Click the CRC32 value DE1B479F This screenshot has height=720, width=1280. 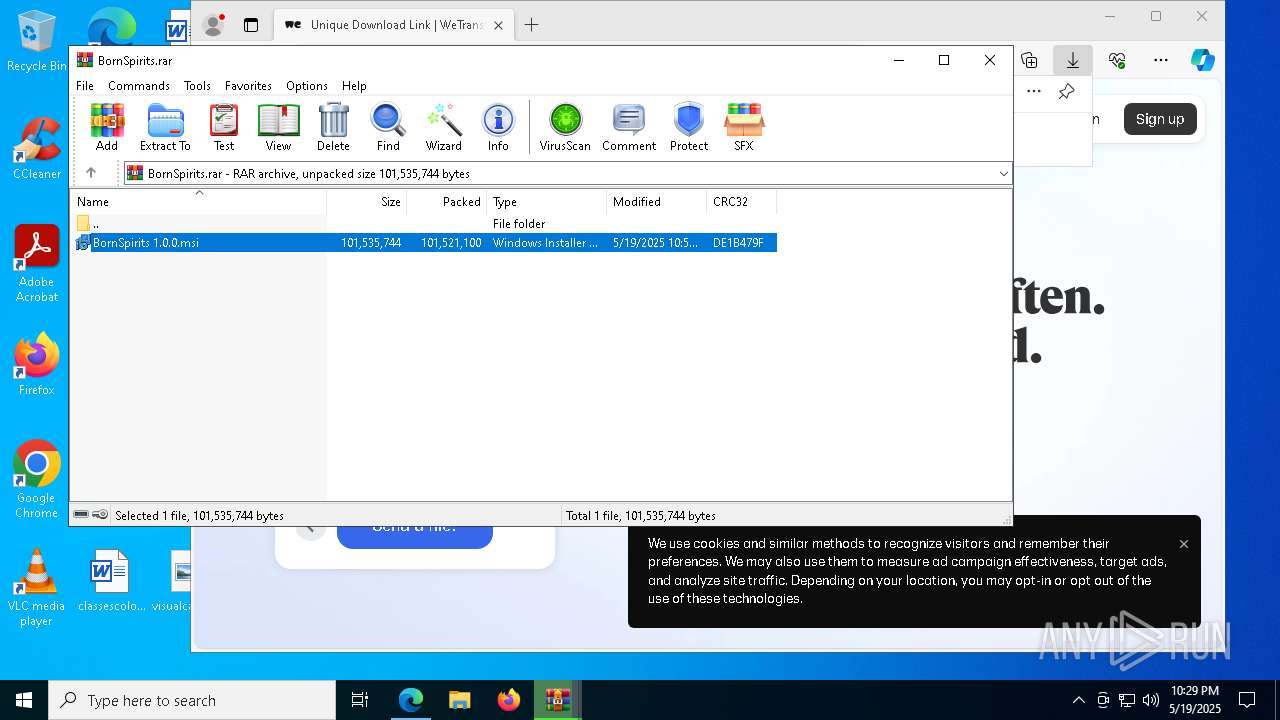[x=738, y=243]
